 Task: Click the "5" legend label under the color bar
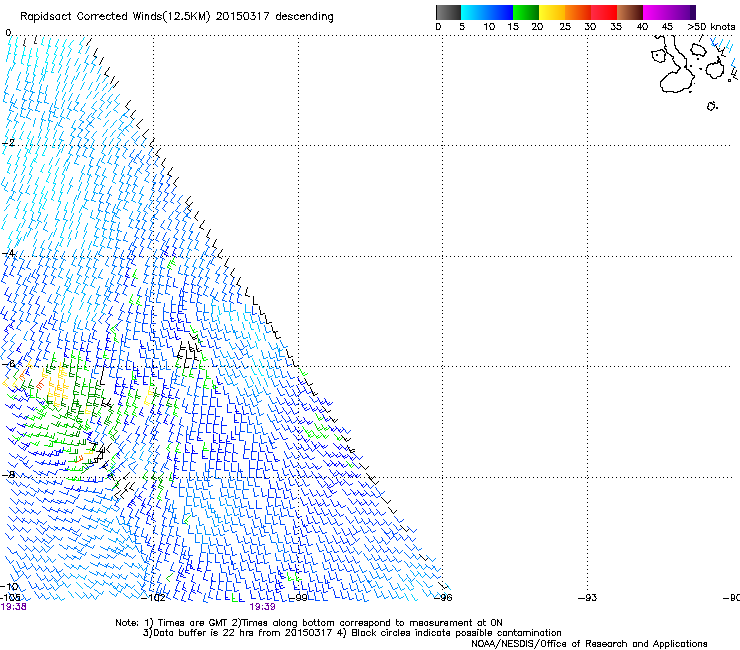click(462, 27)
